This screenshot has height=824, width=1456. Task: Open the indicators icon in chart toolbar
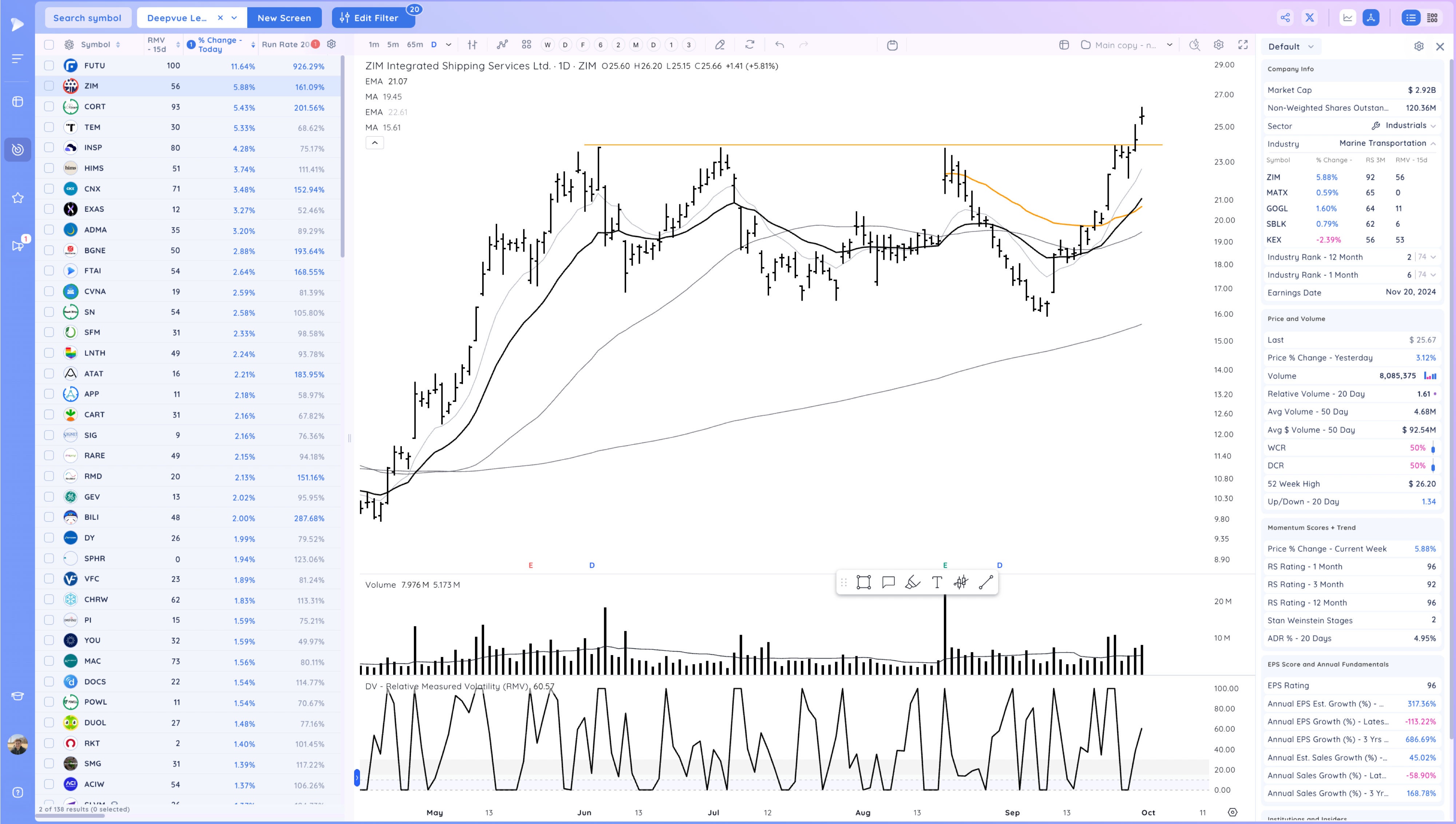point(502,45)
